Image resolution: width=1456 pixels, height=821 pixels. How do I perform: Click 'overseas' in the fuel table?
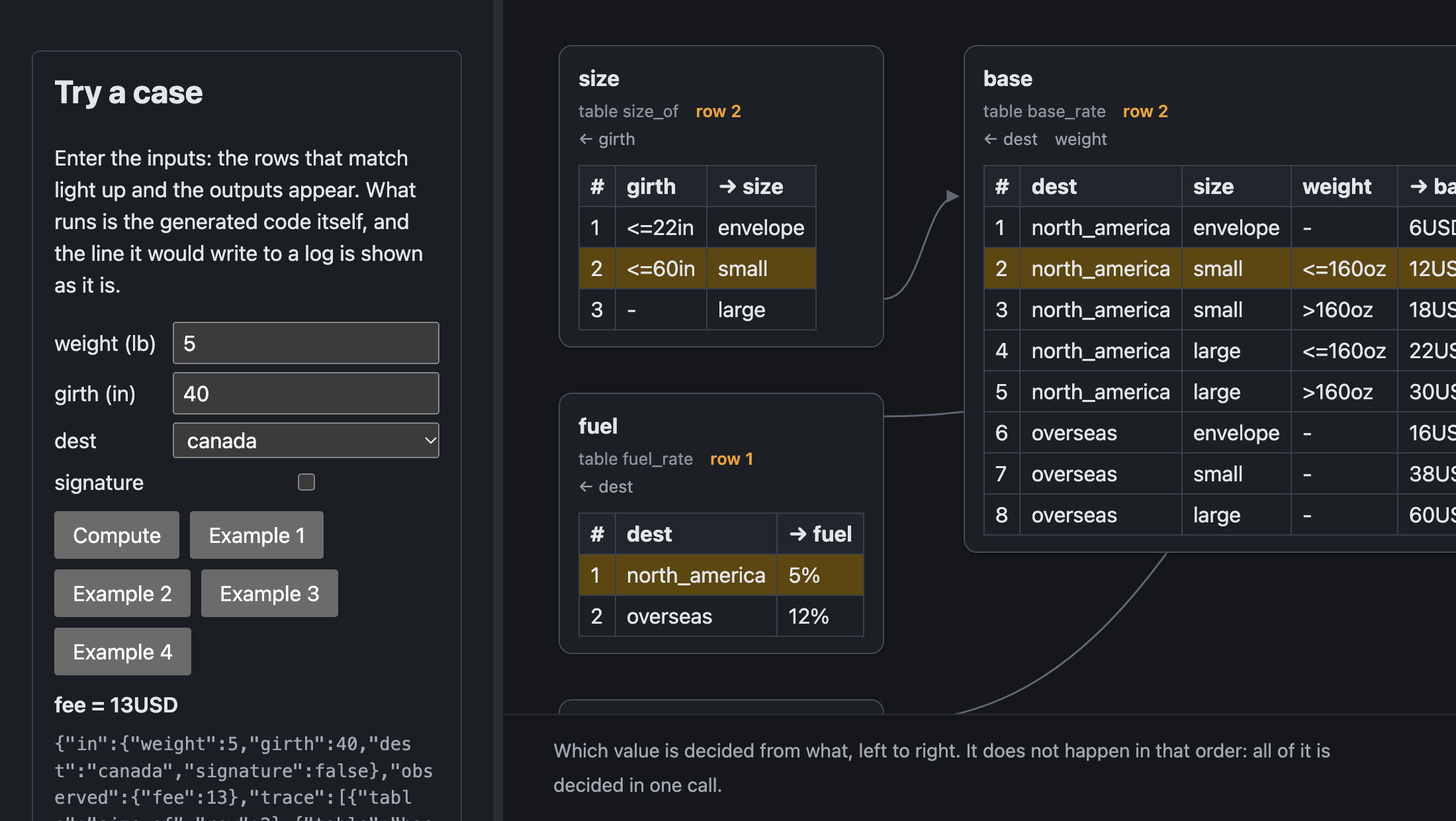coord(696,616)
